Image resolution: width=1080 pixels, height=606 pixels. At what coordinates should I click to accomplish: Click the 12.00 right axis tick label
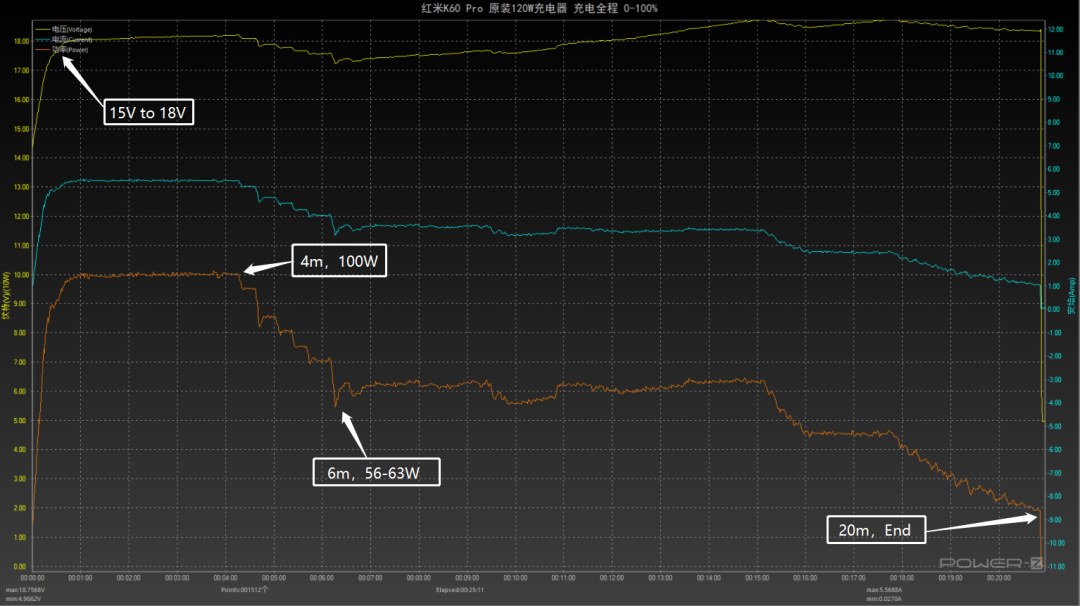(1055, 30)
